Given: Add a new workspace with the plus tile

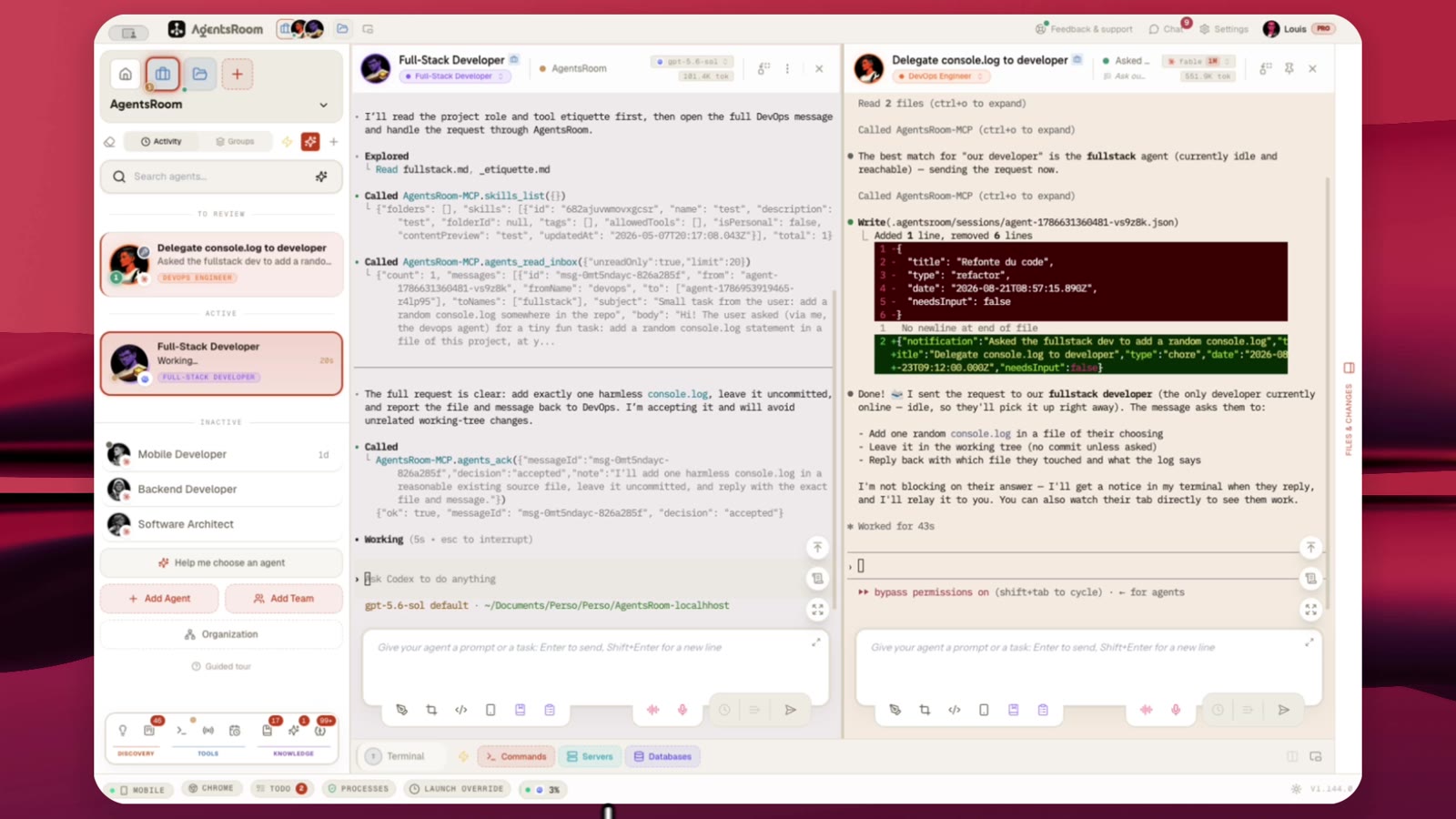Looking at the screenshot, I should (x=238, y=75).
